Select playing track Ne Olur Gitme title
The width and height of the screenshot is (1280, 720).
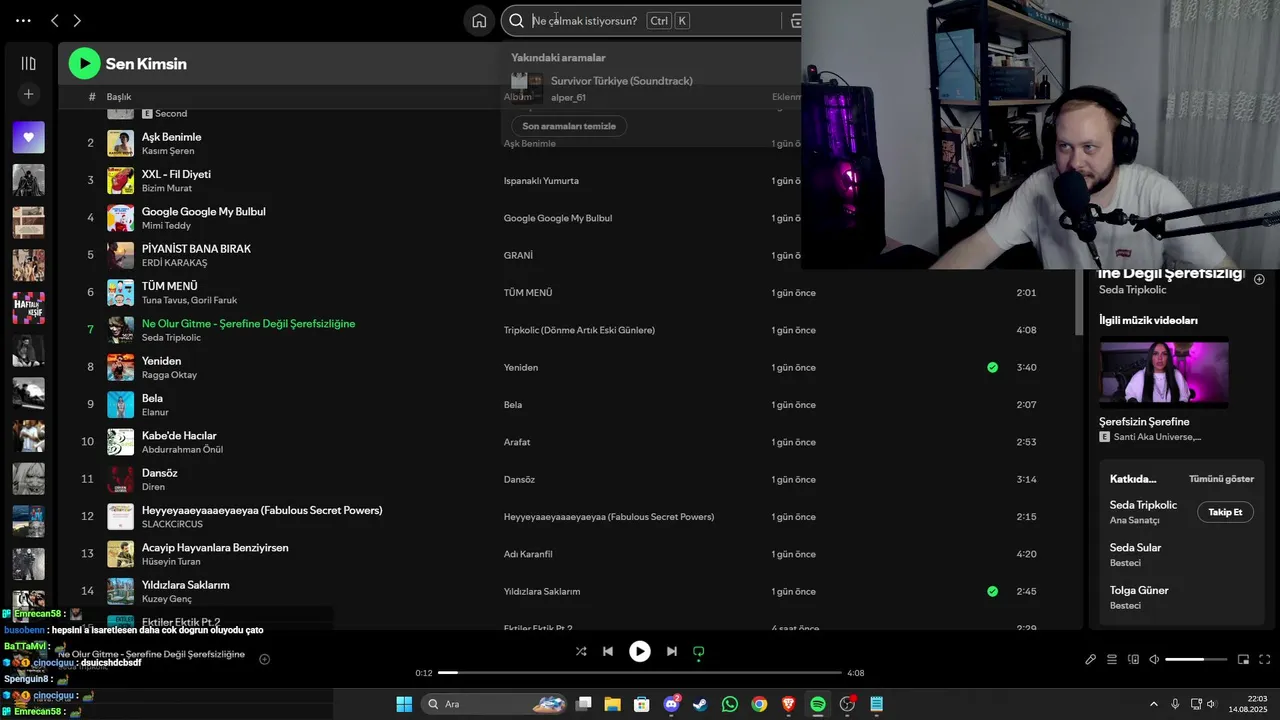pyautogui.click(x=248, y=324)
